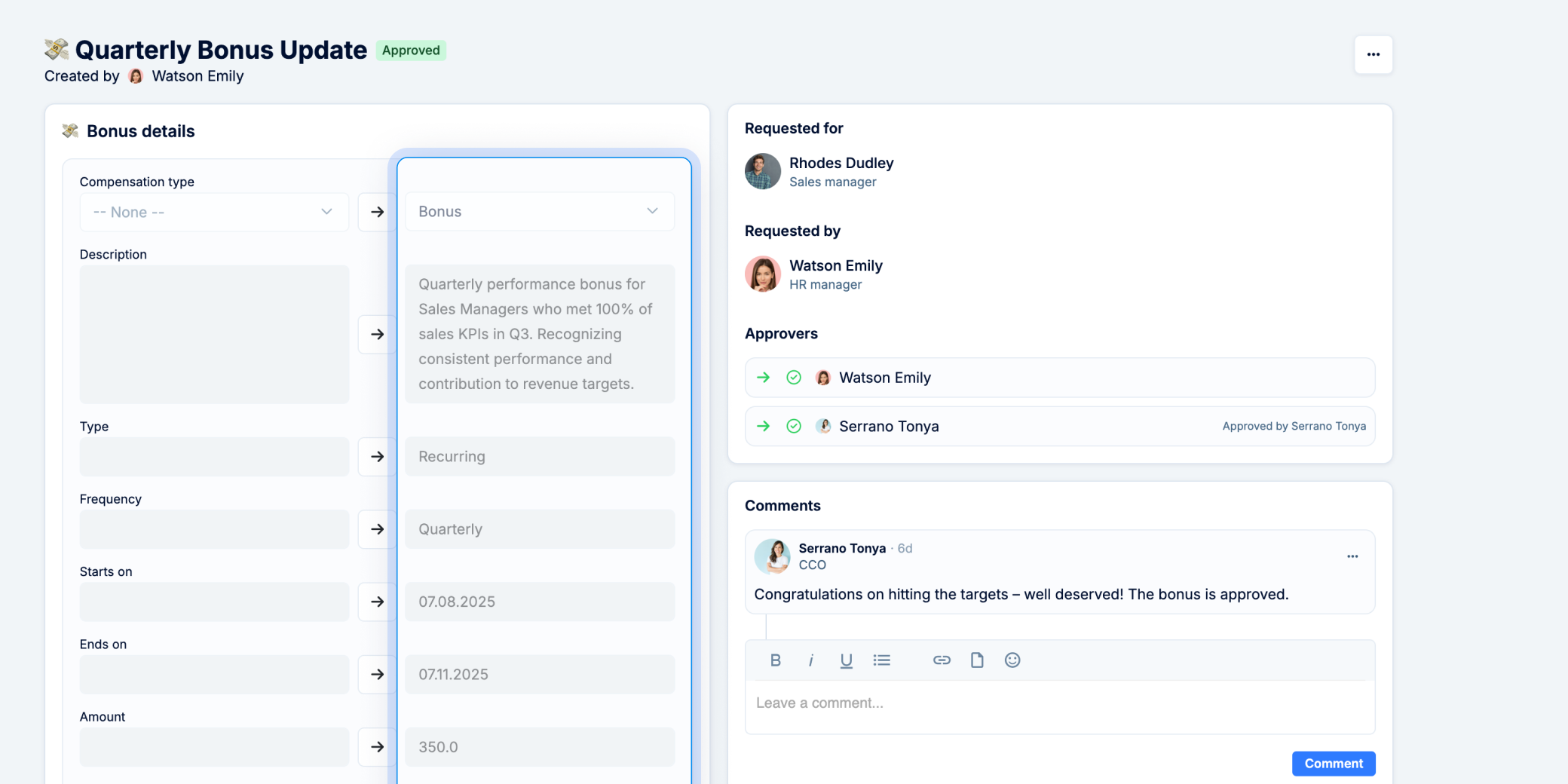
Task: Click the Watson Emily creator name
Action: click(198, 76)
